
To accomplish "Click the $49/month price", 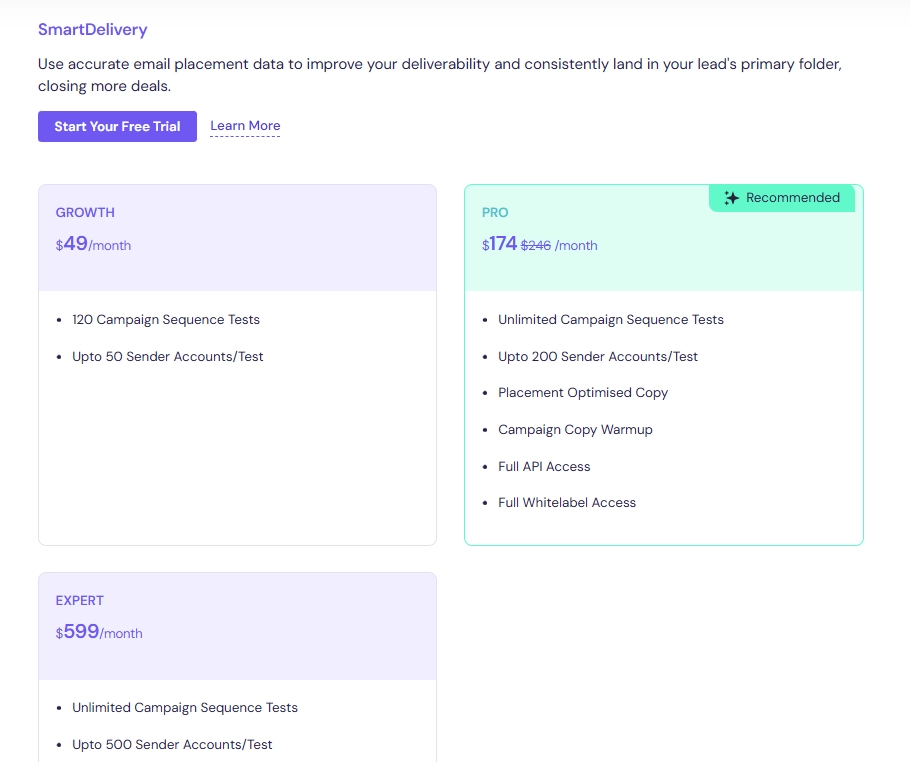I will point(93,244).
